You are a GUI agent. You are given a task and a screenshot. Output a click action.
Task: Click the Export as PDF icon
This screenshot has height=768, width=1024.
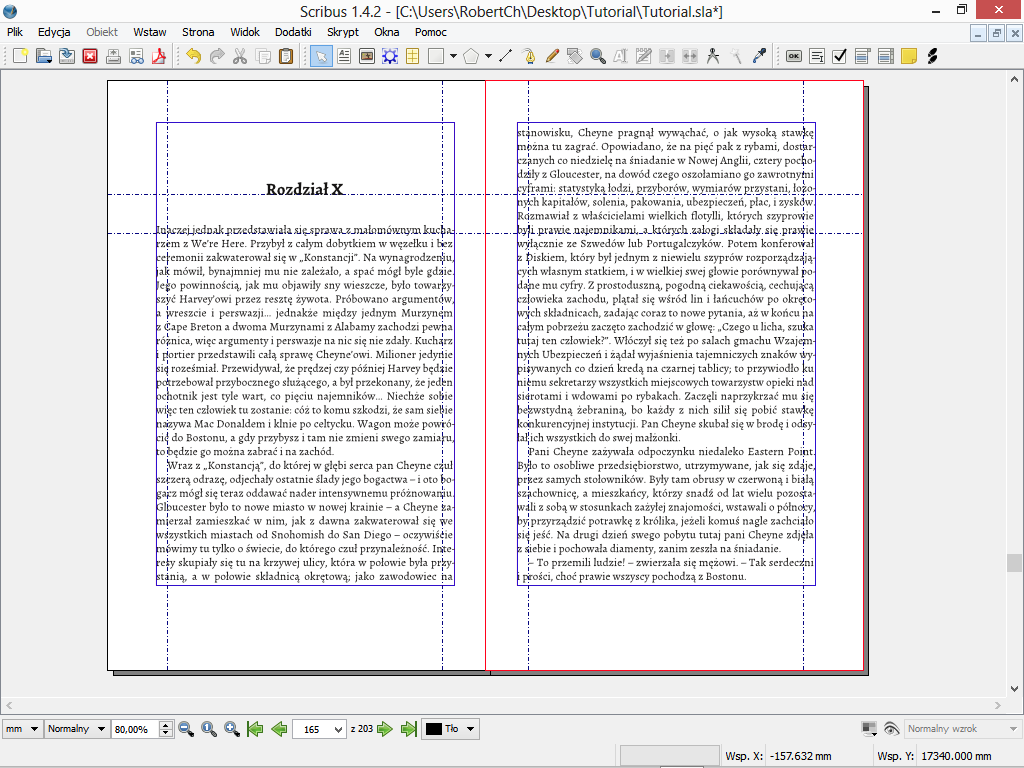pyautogui.click(x=157, y=56)
